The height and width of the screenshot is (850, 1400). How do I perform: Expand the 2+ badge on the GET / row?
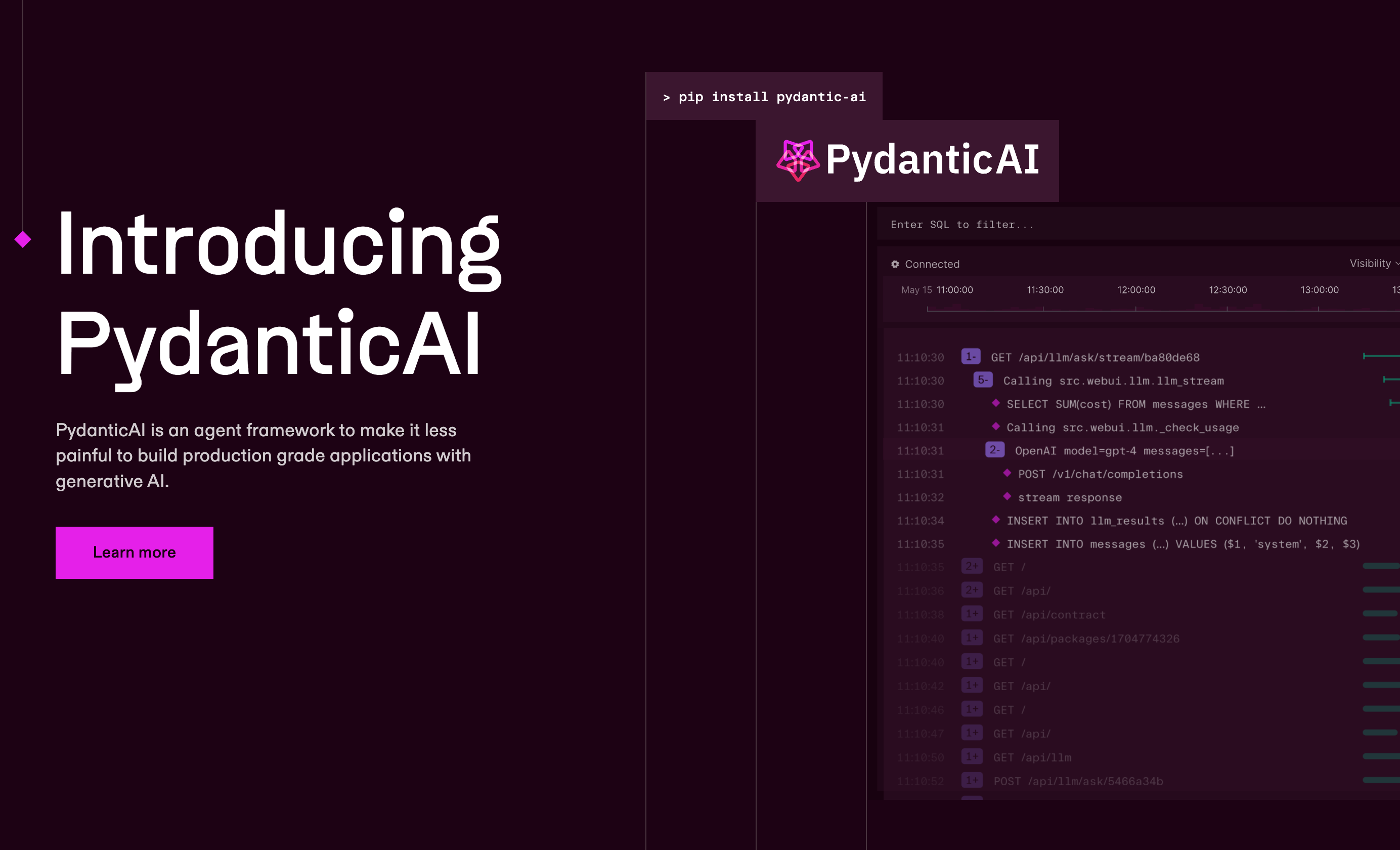coord(972,566)
